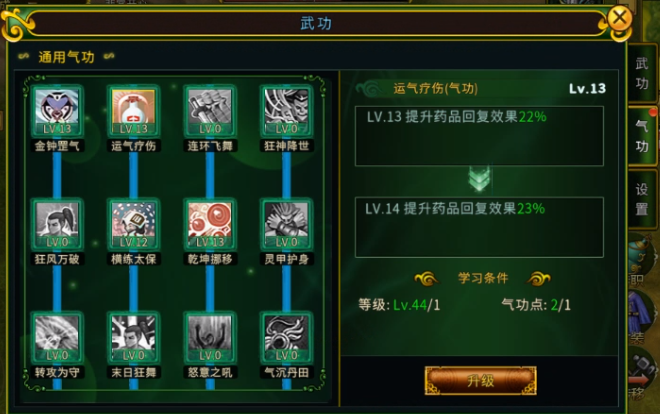
Task: Select the 怒意之吼 skill icon
Action: [210, 338]
